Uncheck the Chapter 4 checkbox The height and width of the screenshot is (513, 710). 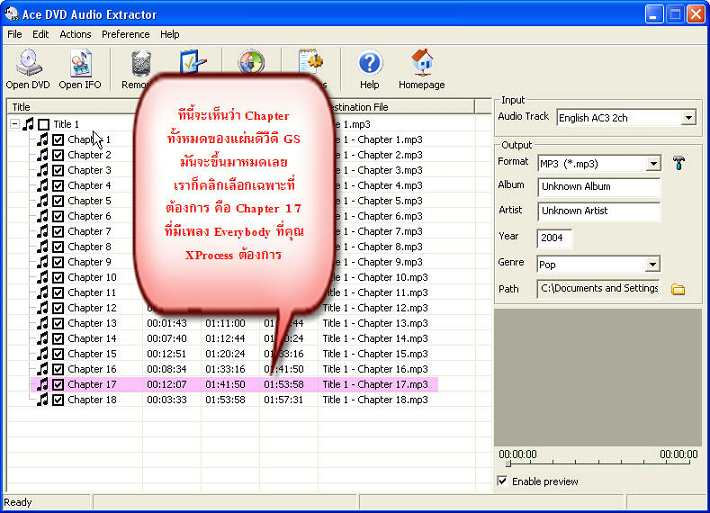coord(58,186)
